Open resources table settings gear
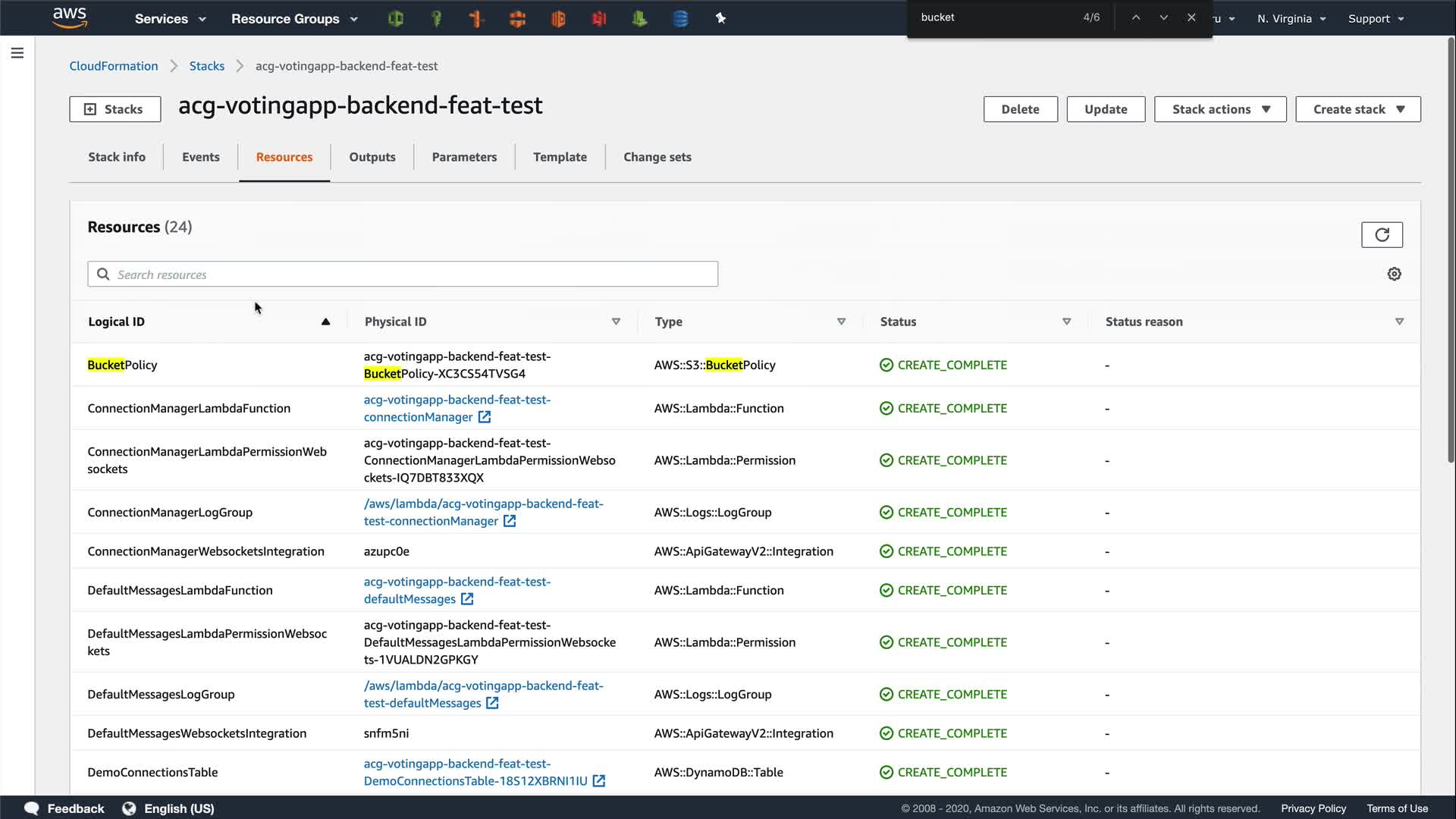The height and width of the screenshot is (819, 1456). coord(1394,275)
